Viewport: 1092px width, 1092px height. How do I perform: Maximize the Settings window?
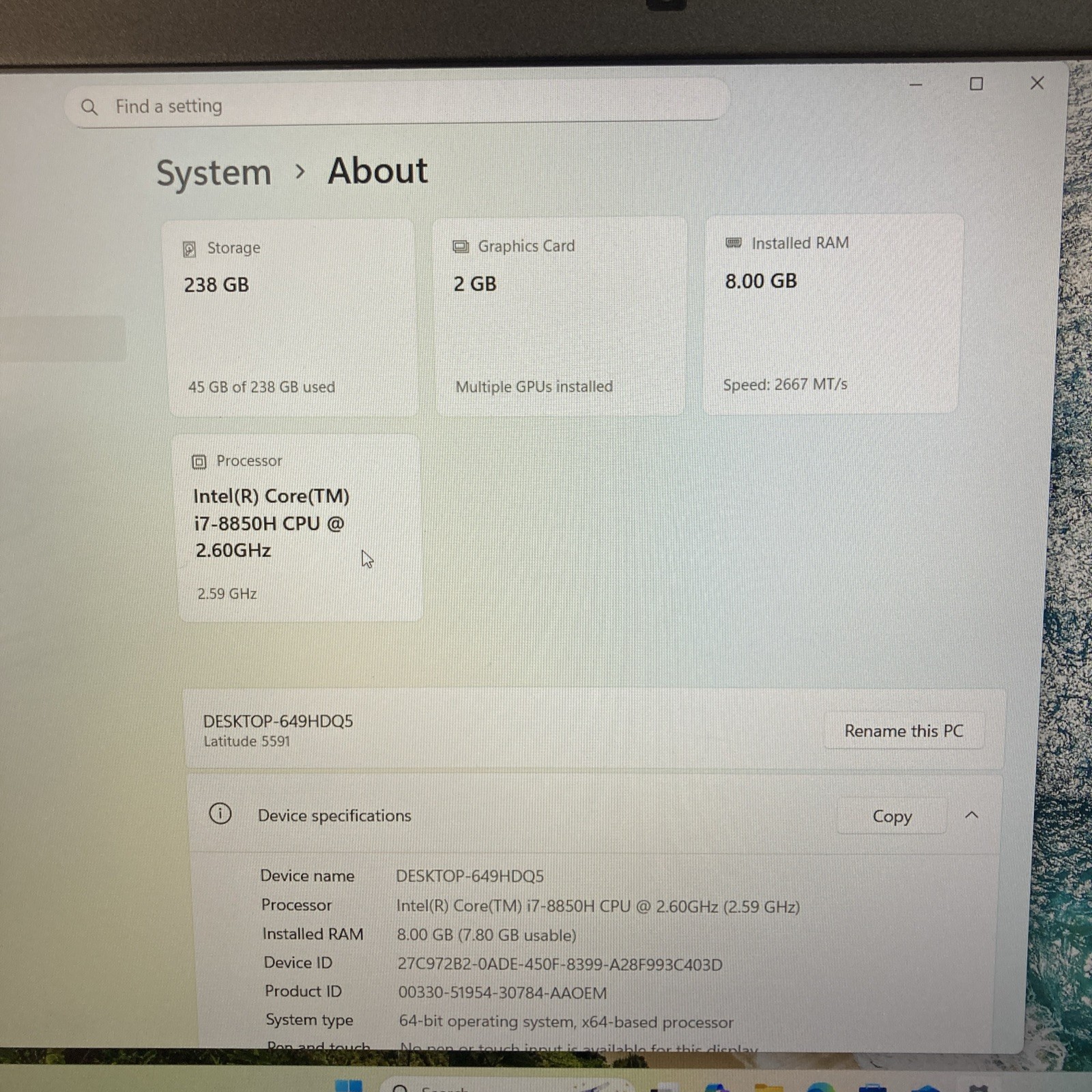pyautogui.click(x=977, y=84)
